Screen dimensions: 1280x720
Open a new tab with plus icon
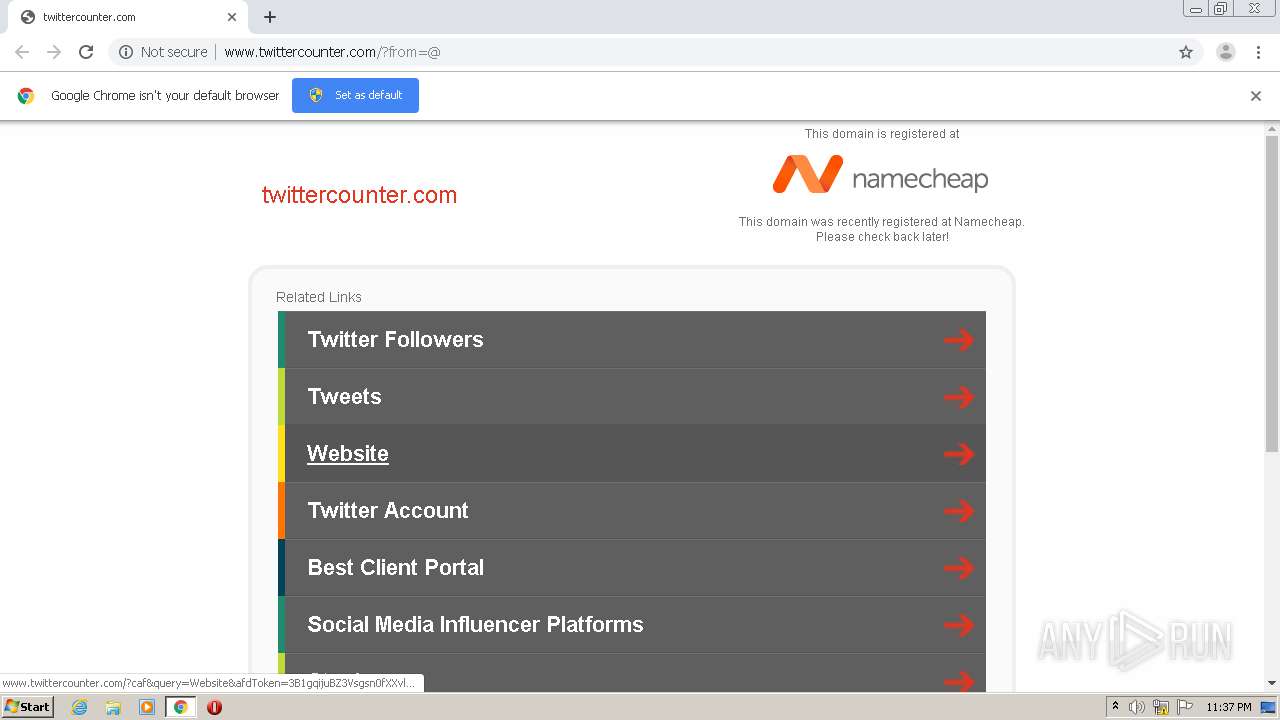270,17
